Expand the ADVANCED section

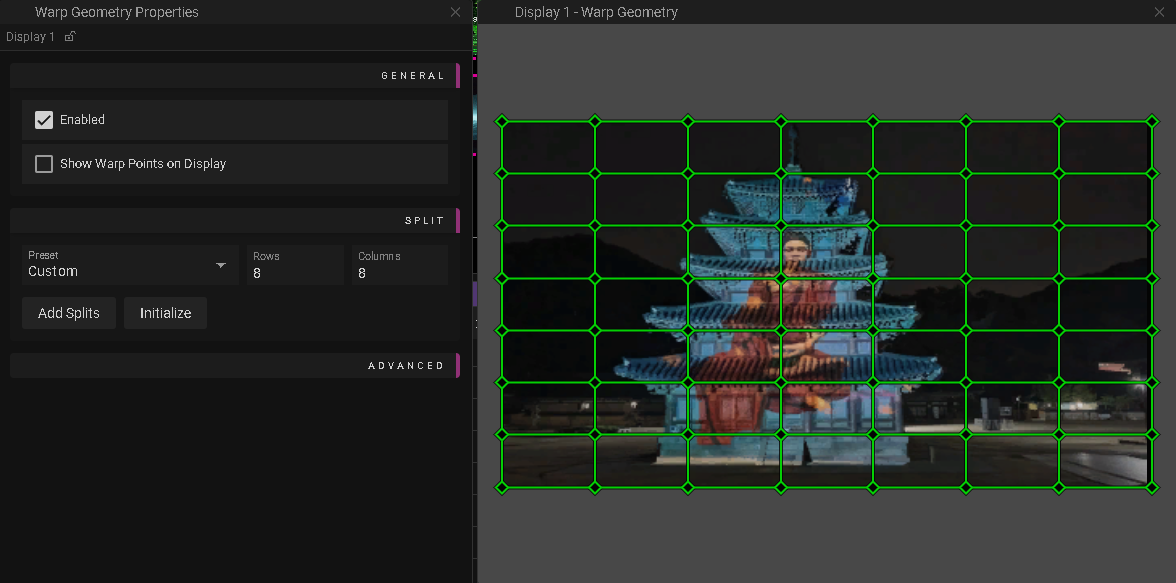(235, 365)
